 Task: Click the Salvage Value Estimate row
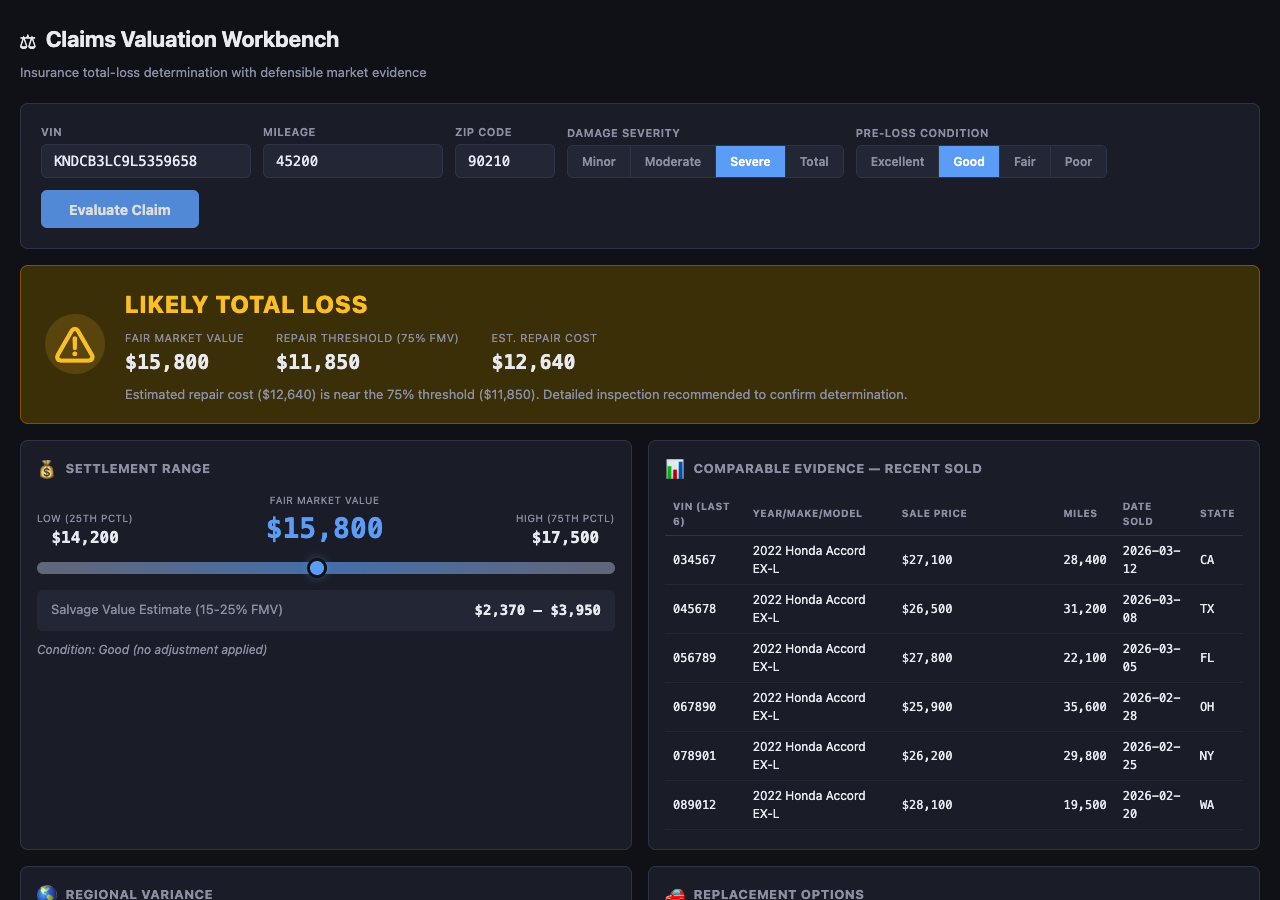coord(326,610)
